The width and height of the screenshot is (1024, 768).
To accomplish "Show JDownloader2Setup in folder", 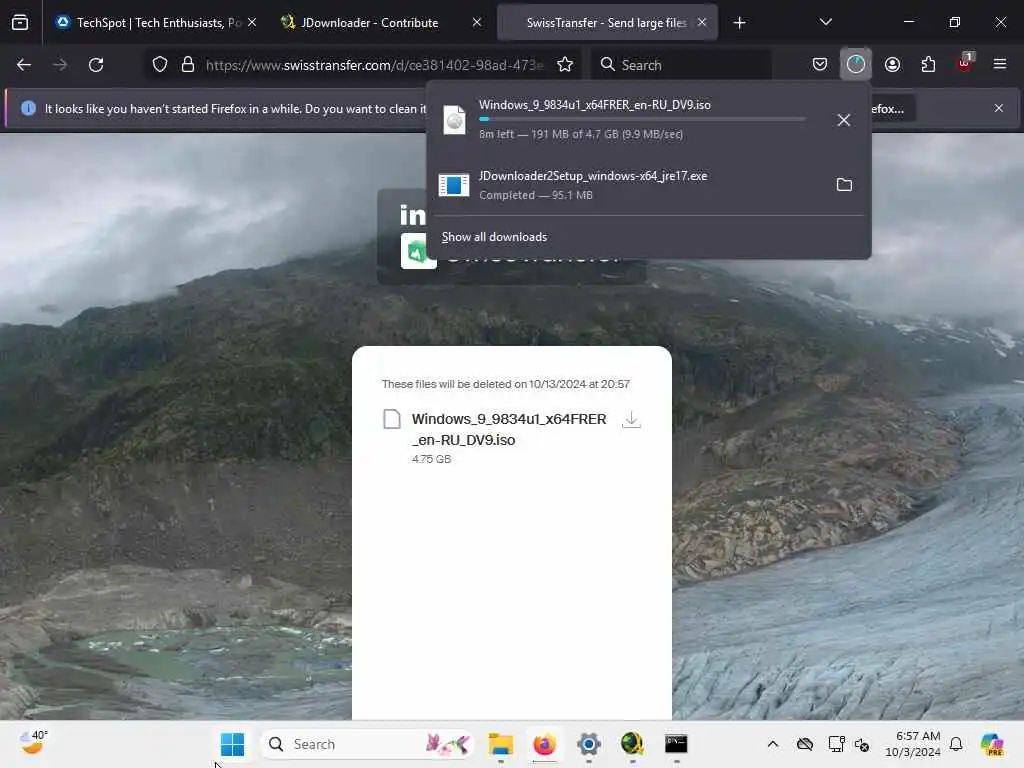I will [x=844, y=185].
